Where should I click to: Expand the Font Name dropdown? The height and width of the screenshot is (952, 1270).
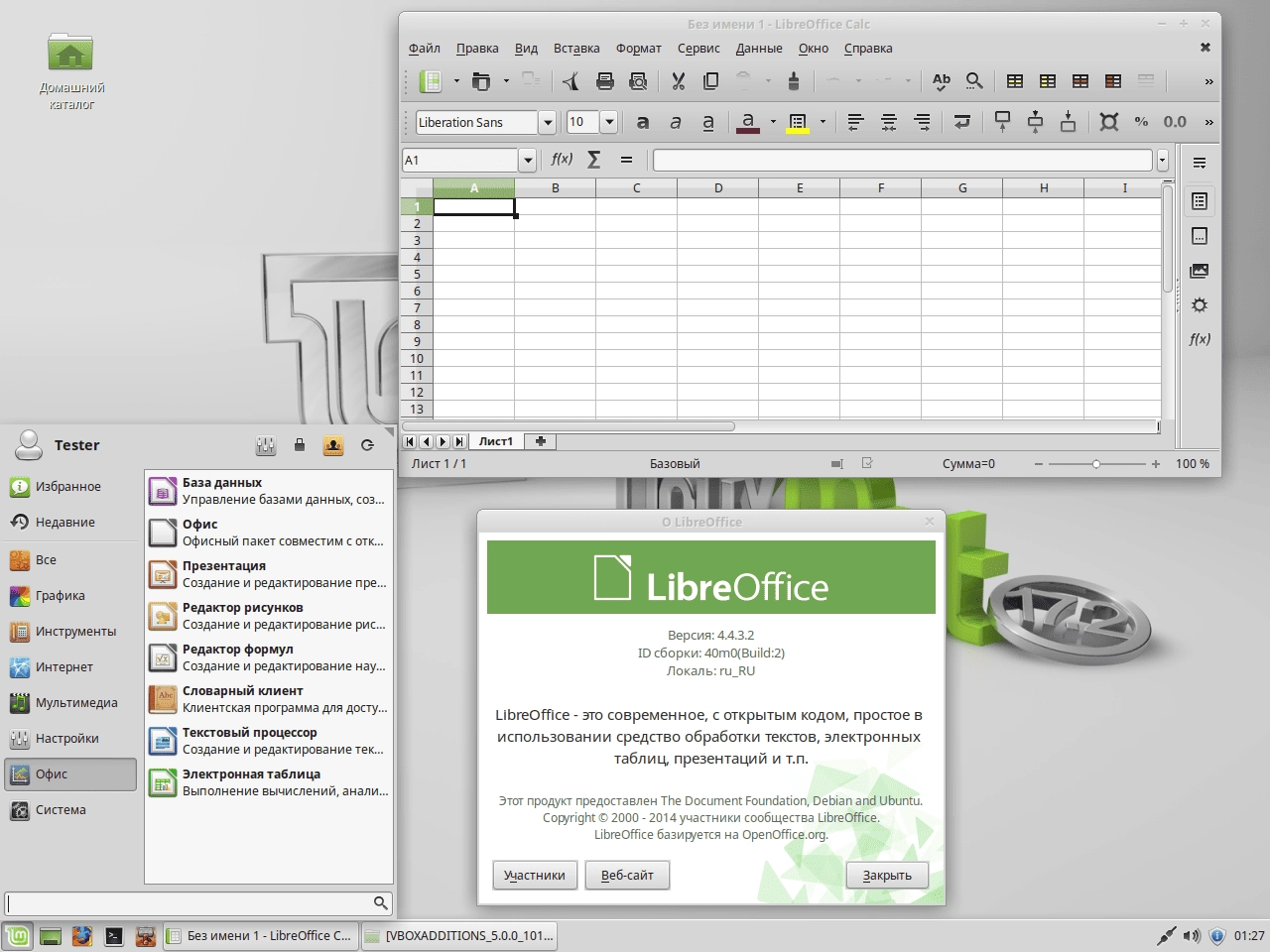point(547,122)
